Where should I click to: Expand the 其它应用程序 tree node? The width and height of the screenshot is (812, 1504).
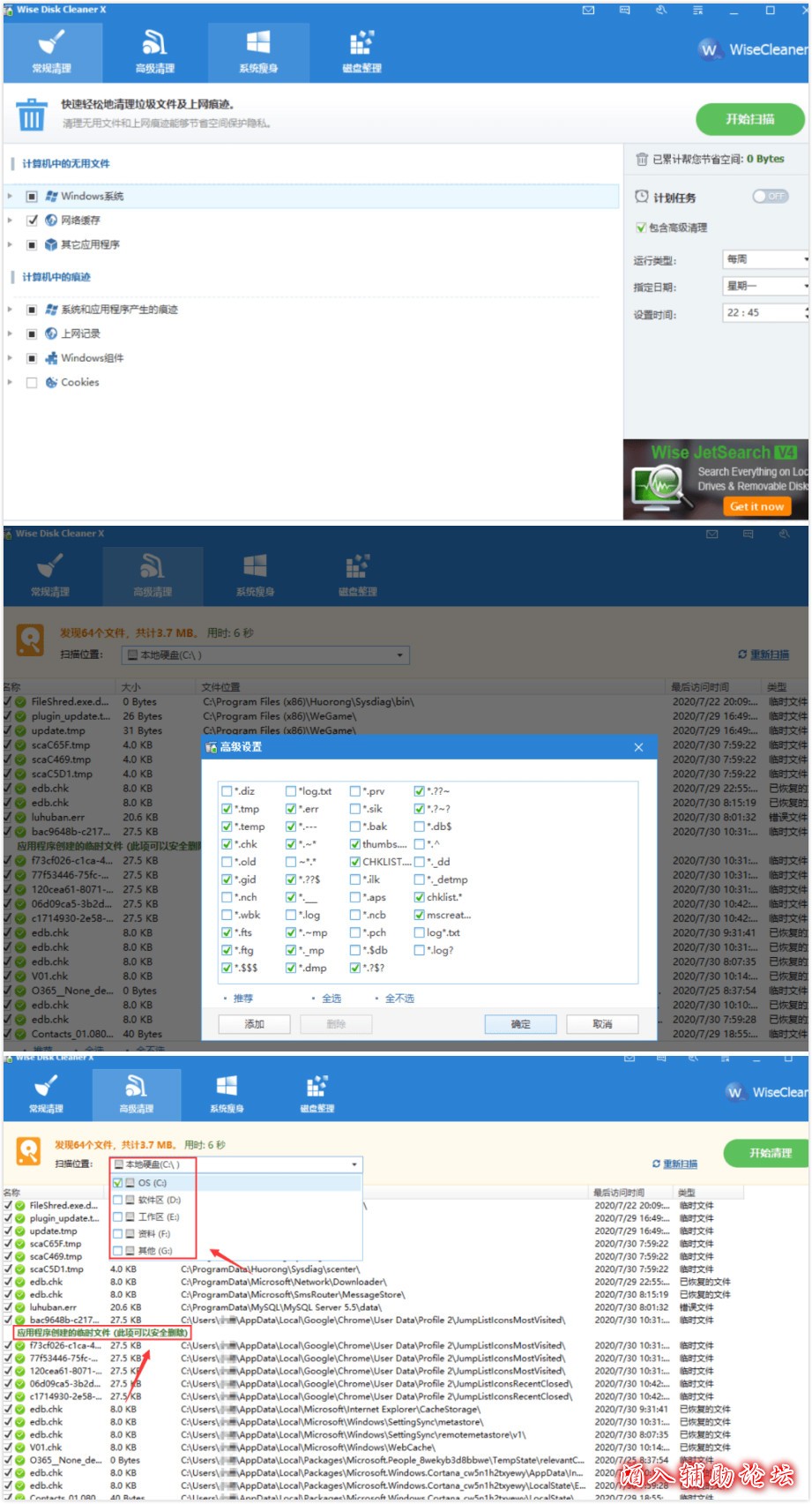10,244
